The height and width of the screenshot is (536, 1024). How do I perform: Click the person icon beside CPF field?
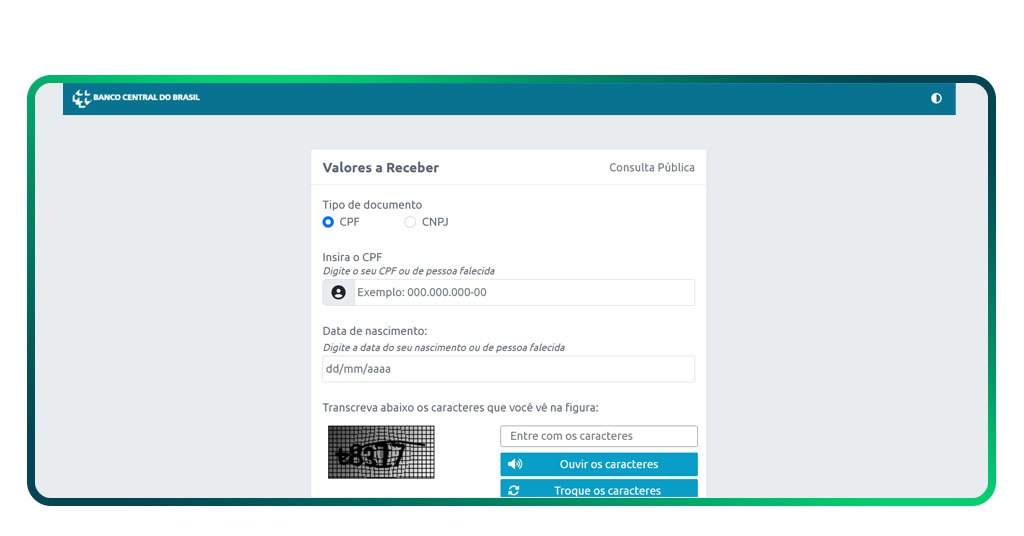click(338, 292)
